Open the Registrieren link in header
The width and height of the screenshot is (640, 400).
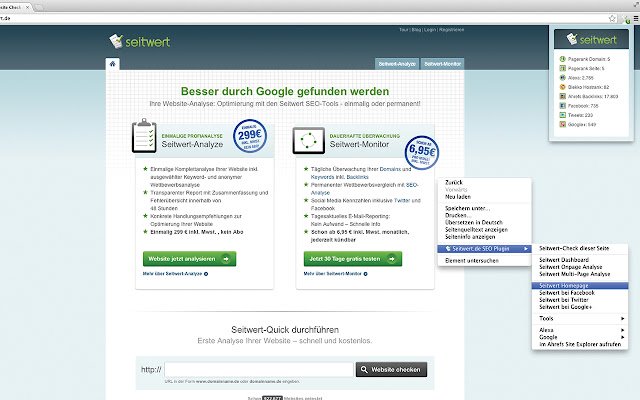click(451, 30)
